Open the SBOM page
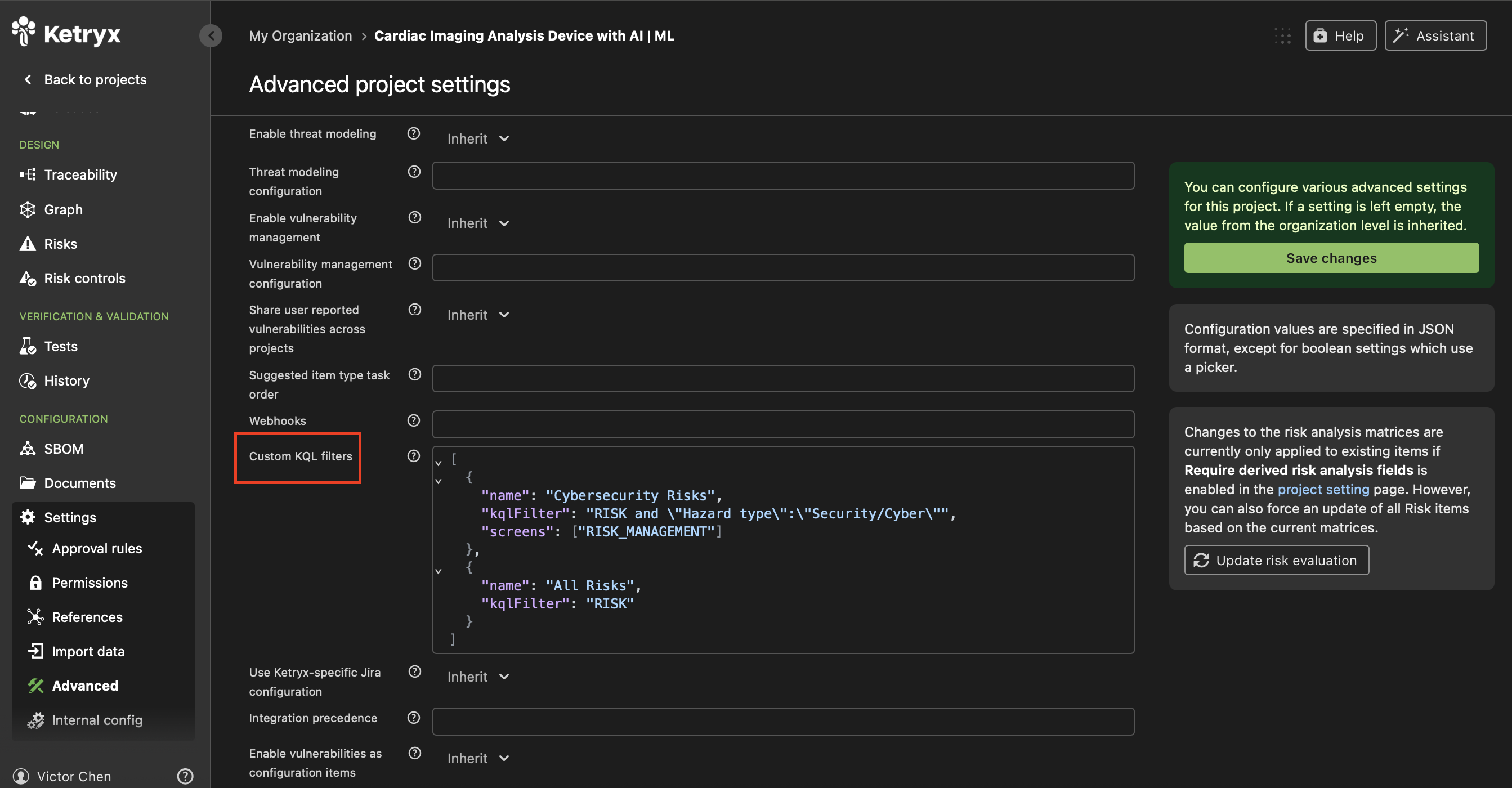The height and width of the screenshot is (788, 1512). pos(52,448)
